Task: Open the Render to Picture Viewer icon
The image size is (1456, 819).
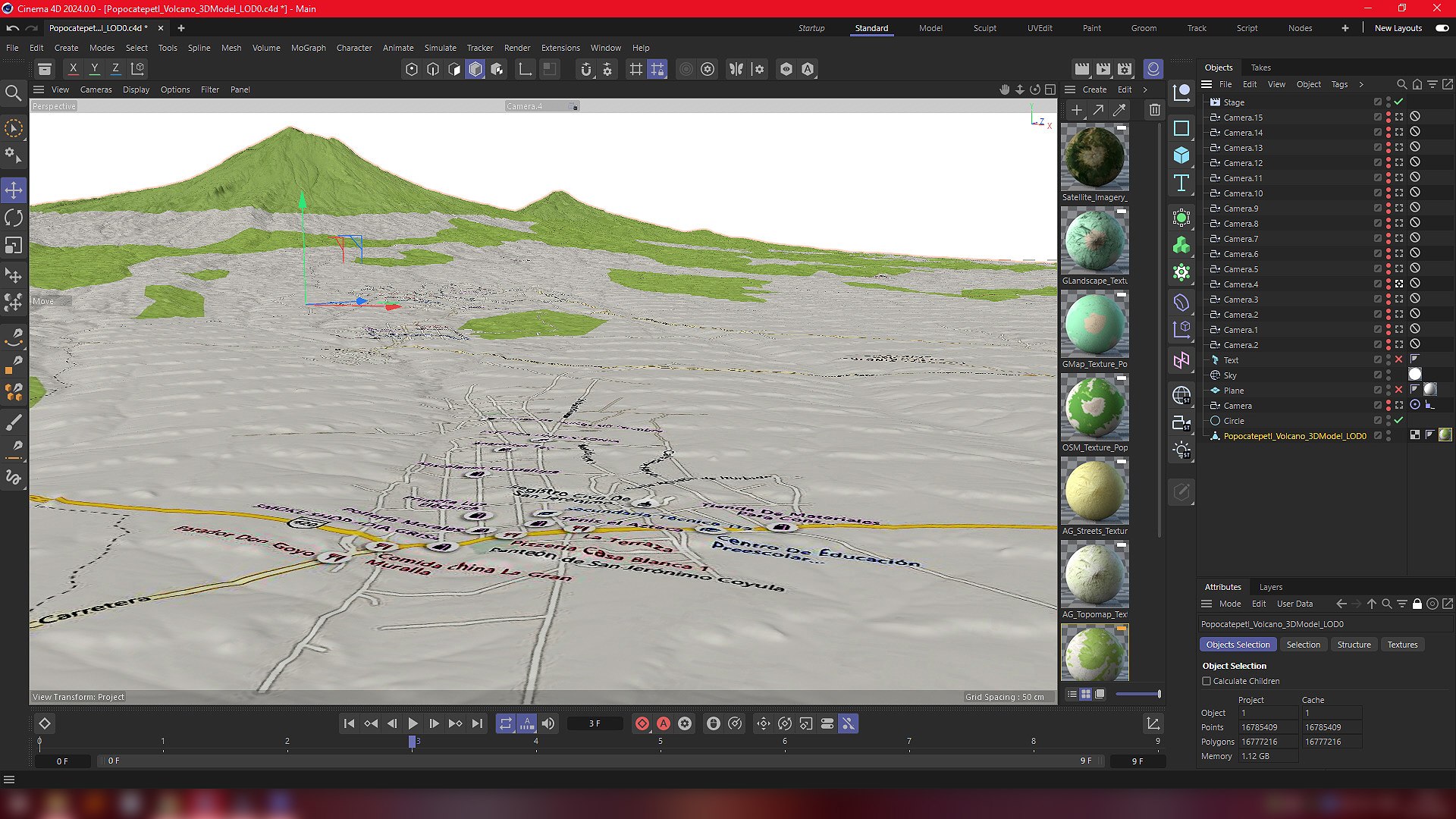Action: 1103,69
